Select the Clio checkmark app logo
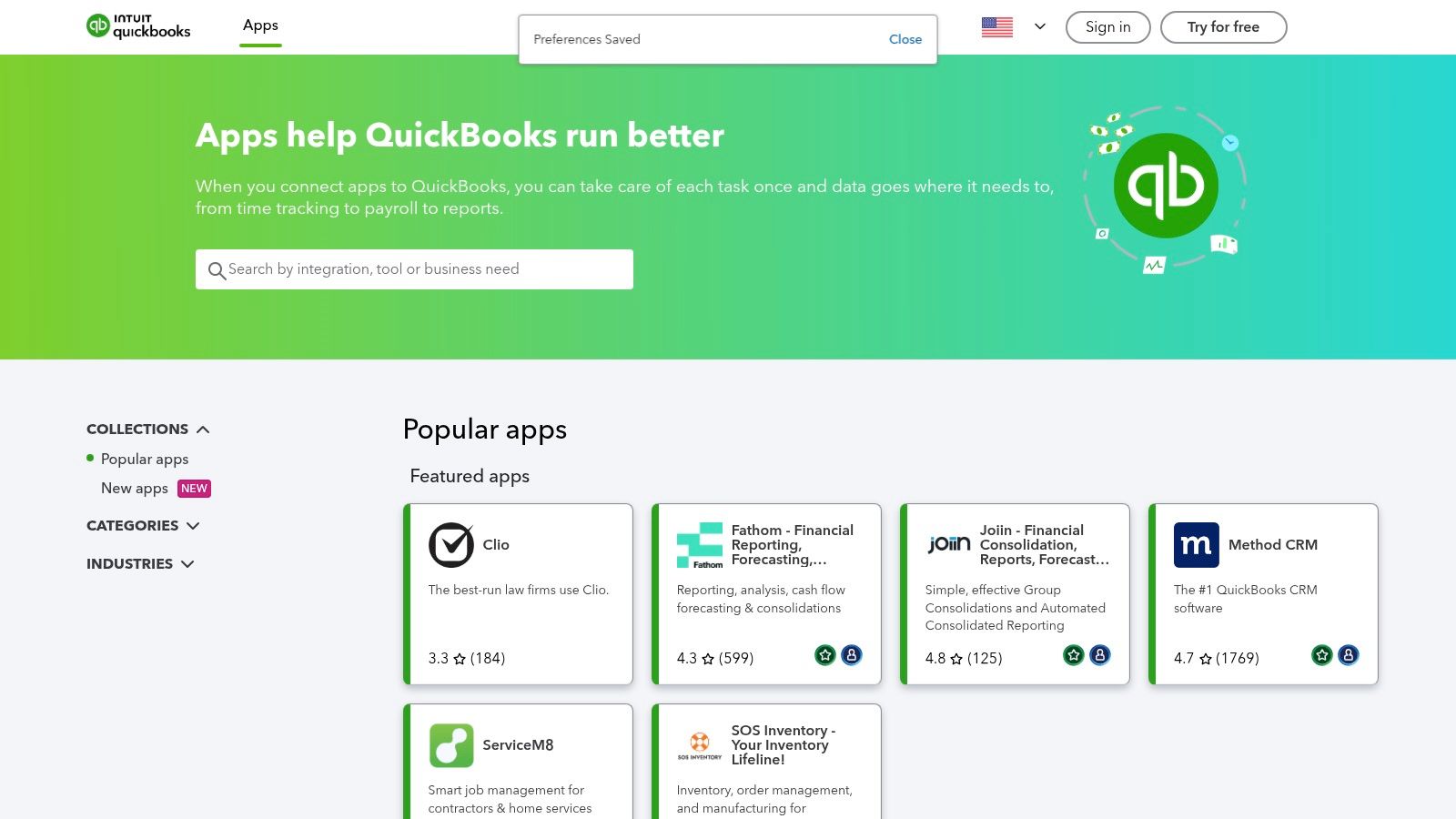 tap(450, 545)
